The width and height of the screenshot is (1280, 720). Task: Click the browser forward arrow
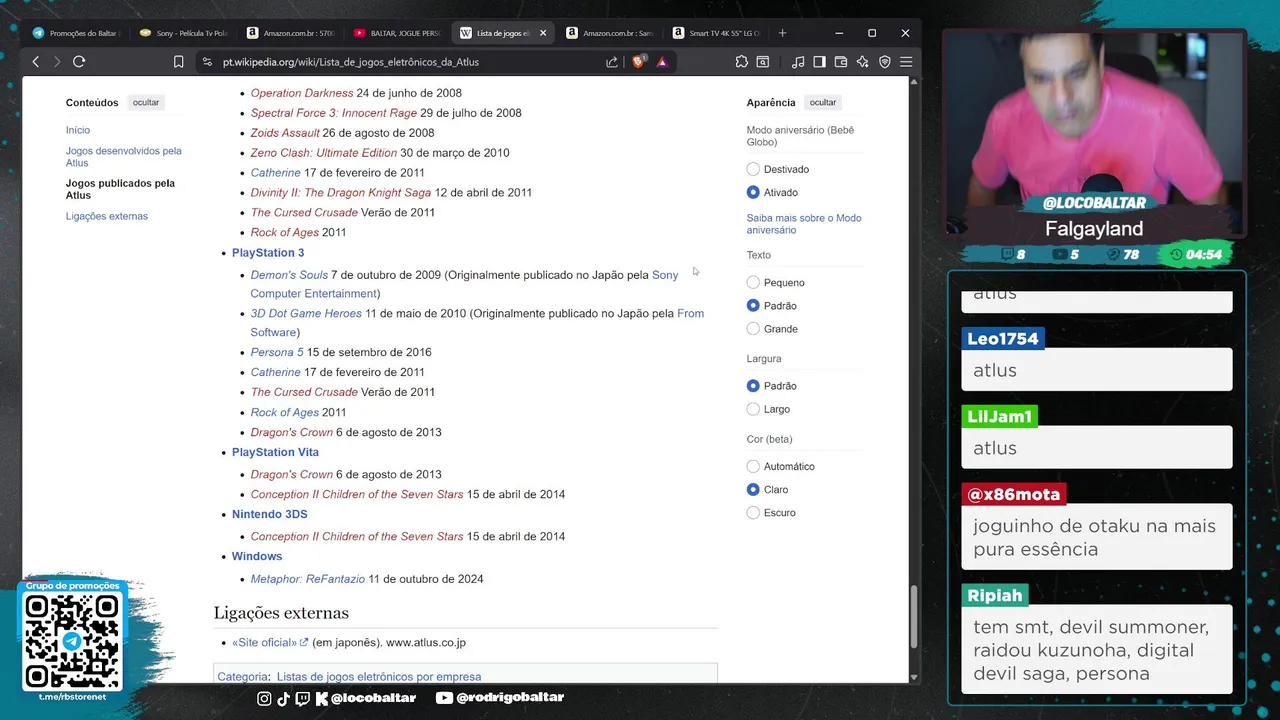pyautogui.click(x=56, y=62)
